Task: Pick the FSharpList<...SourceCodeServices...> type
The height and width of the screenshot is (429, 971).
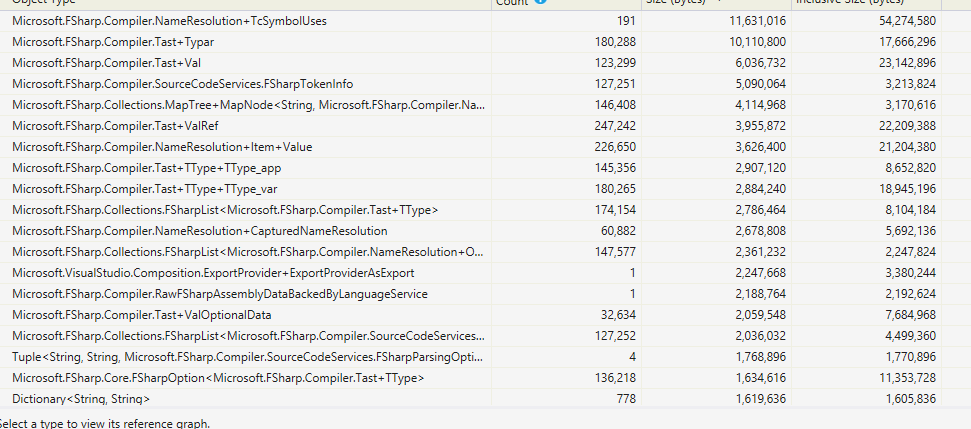Action: point(248,336)
